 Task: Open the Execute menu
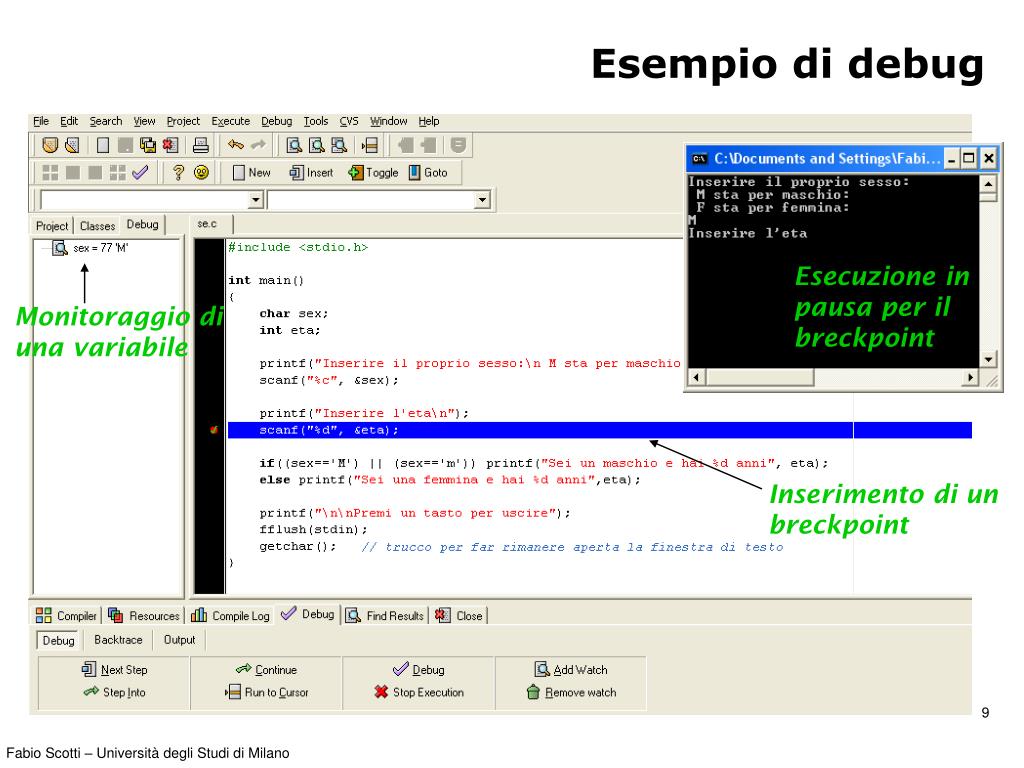tap(231, 121)
